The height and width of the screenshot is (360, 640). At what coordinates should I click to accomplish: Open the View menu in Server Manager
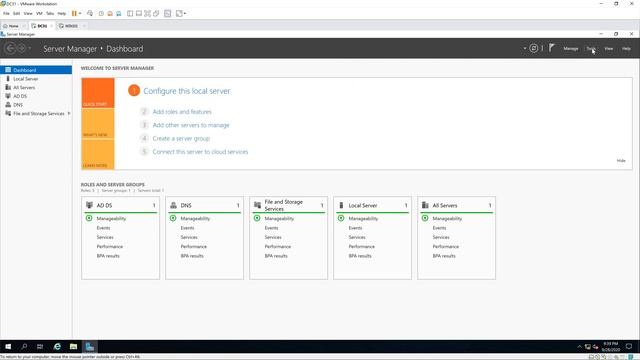coord(609,49)
